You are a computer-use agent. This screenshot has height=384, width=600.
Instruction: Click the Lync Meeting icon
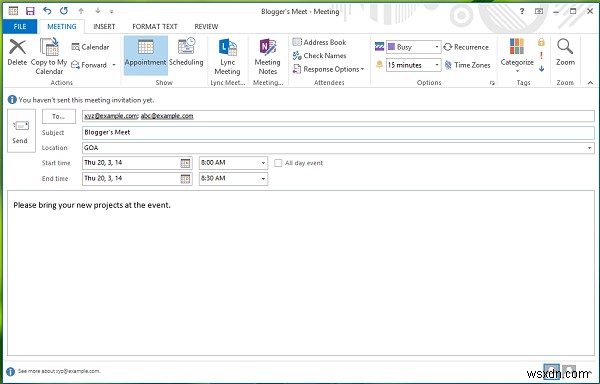click(x=227, y=48)
